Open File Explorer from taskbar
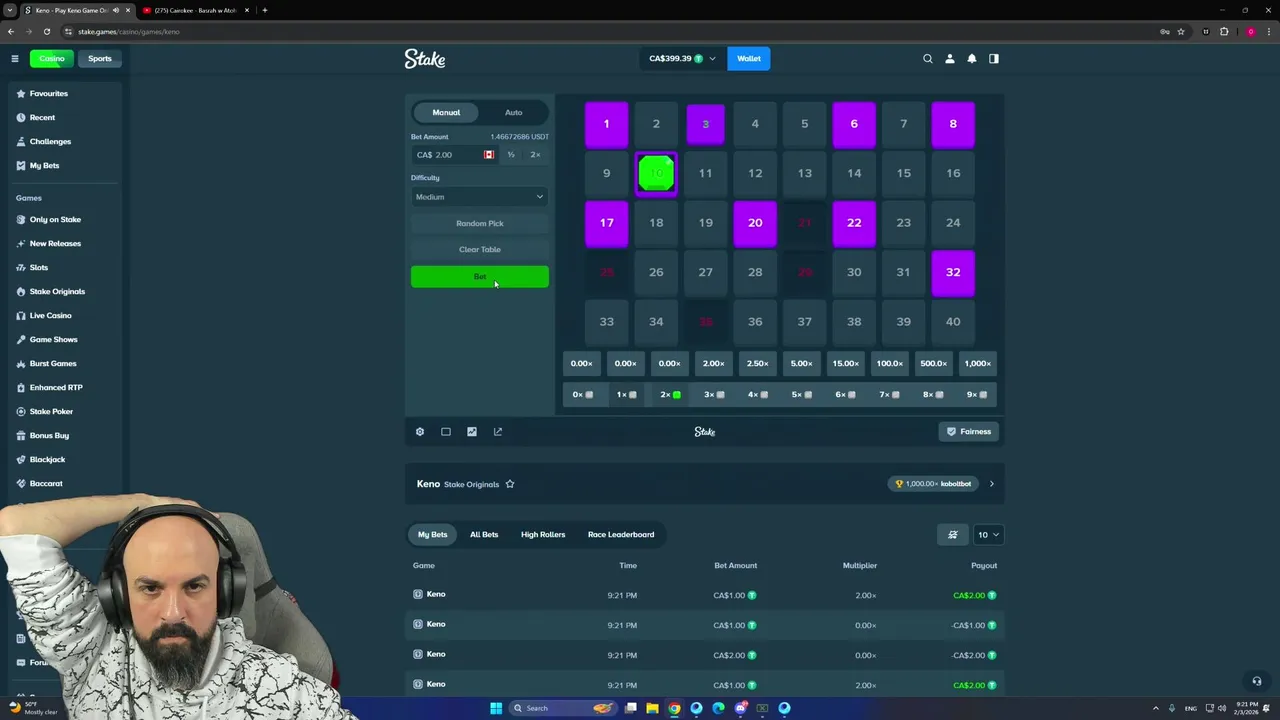The image size is (1280, 720). [653, 708]
